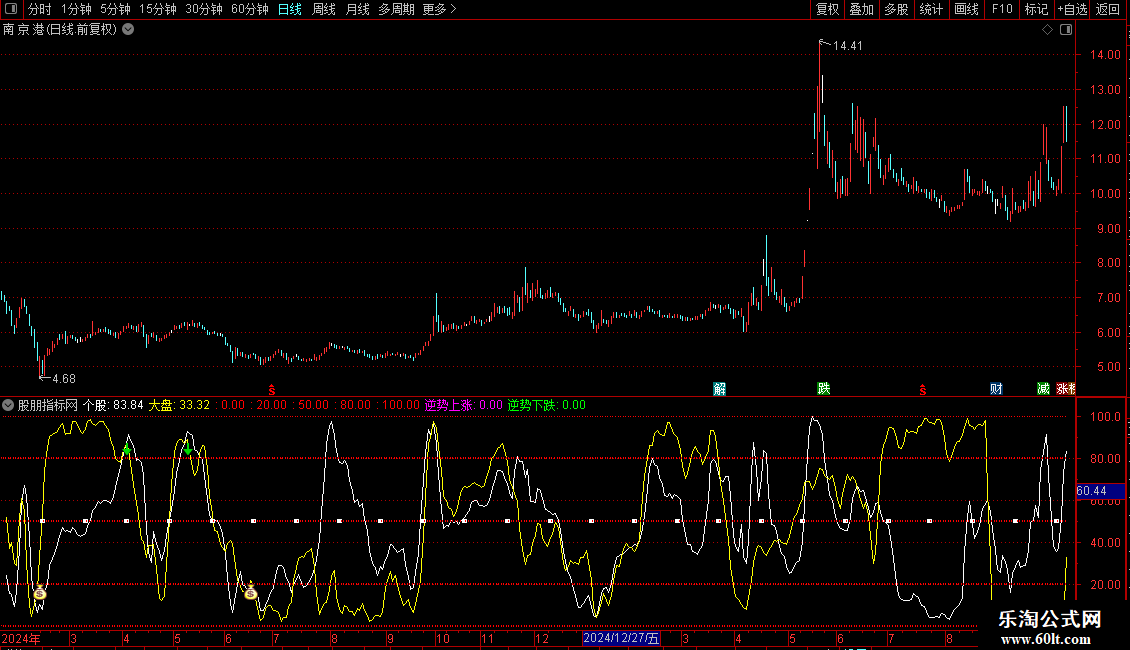Click the 统计 statistics button
Screen dimensions: 1130x650
(x=931, y=9)
